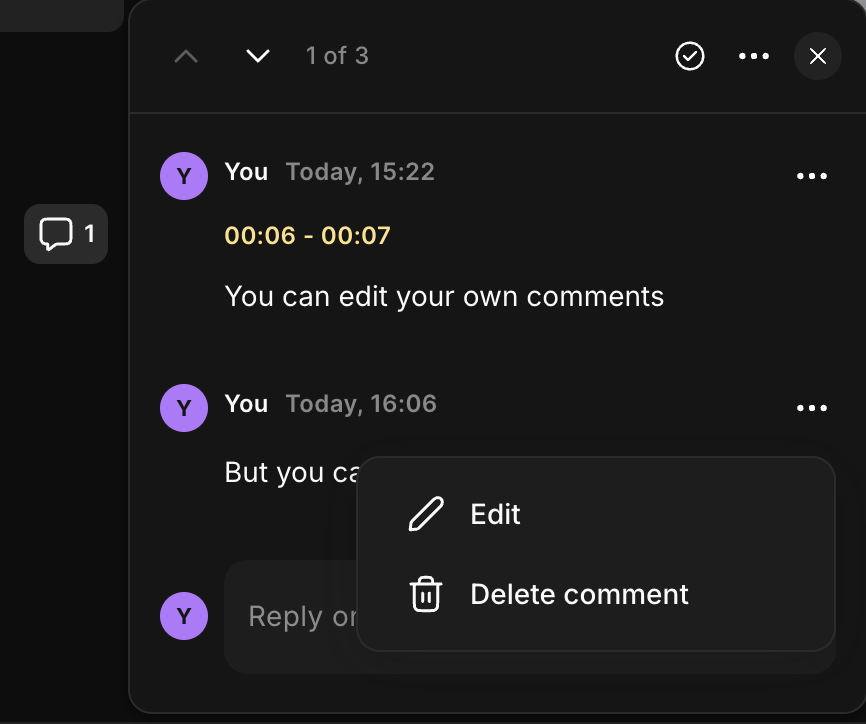The height and width of the screenshot is (724, 866).
Task: Jump to the 00:06 - 00:07 timestamp range
Action: (x=307, y=236)
